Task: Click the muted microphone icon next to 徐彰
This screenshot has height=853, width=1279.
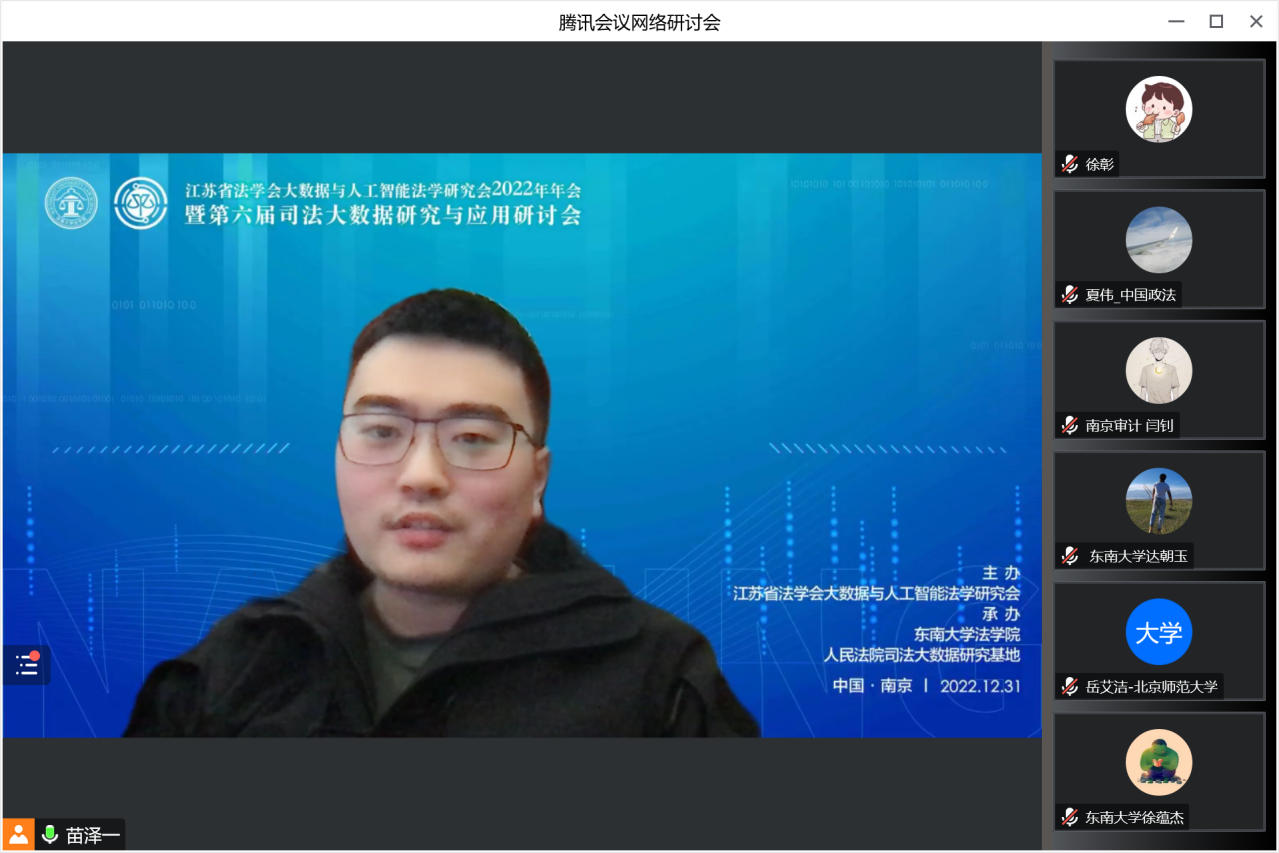Action: [x=1070, y=164]
